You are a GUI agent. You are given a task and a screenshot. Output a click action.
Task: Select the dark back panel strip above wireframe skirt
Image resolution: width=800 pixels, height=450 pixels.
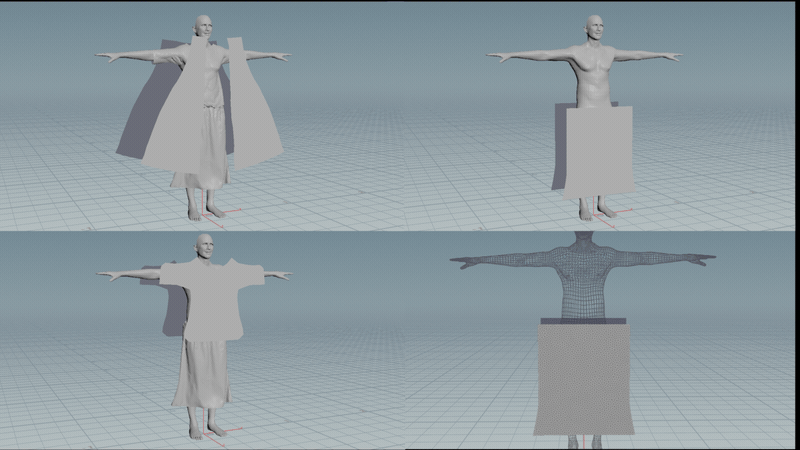[583, 321]
